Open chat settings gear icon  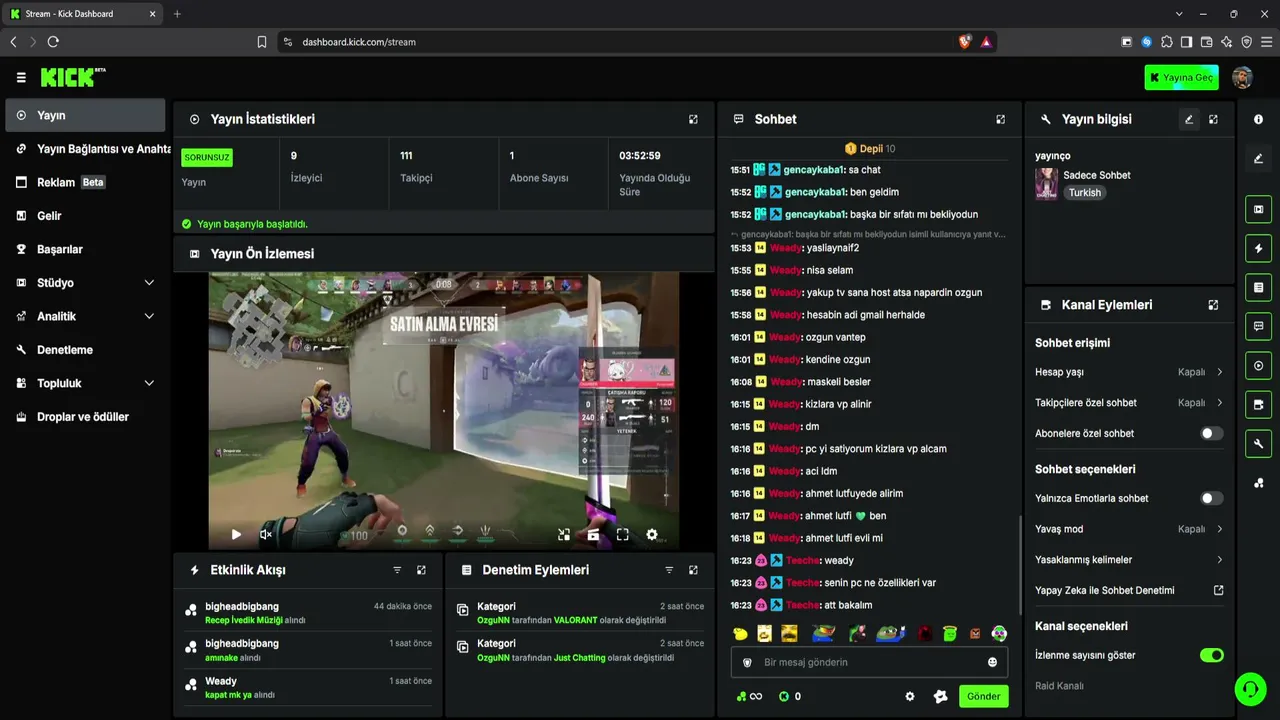click(x=910, y=696)
